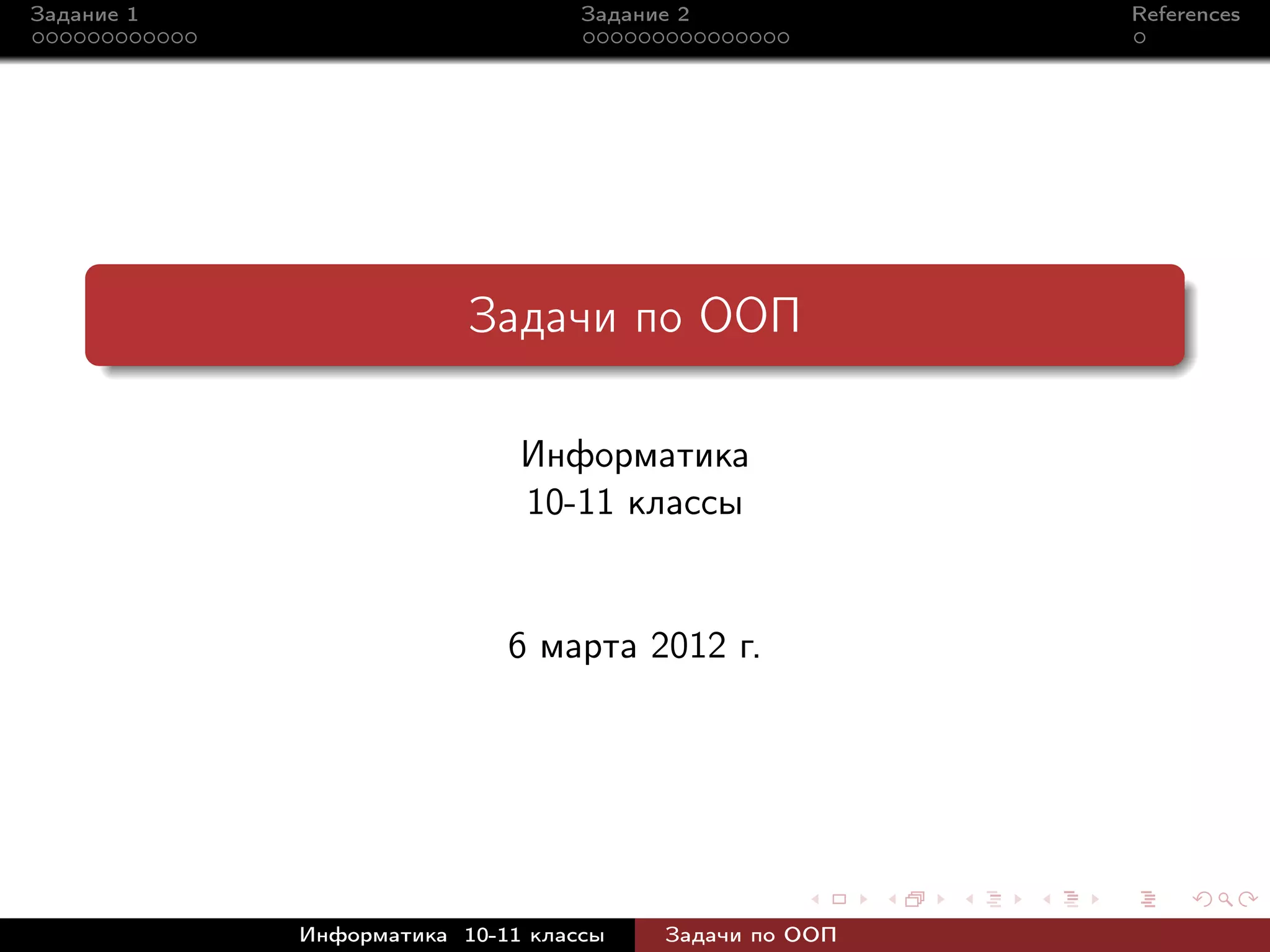Click the frame stack icon
The height and width of the screenshot is (952, 1270).
pos(915,899)
